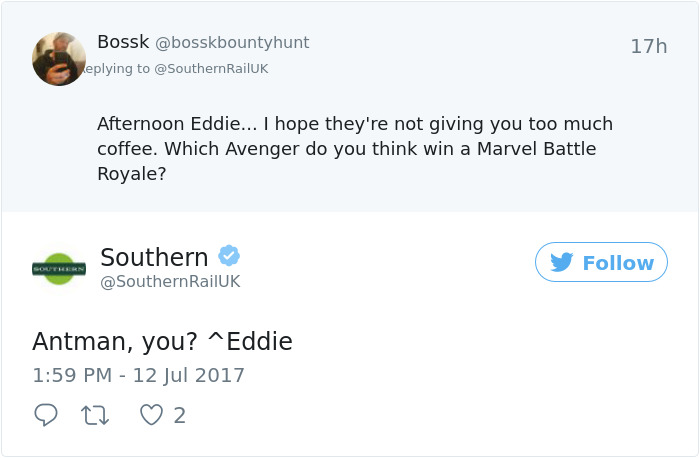The width and height of the screenshot is (700, 458).
Task: Open the Southern green logo avatar
Action: [59, 269]
